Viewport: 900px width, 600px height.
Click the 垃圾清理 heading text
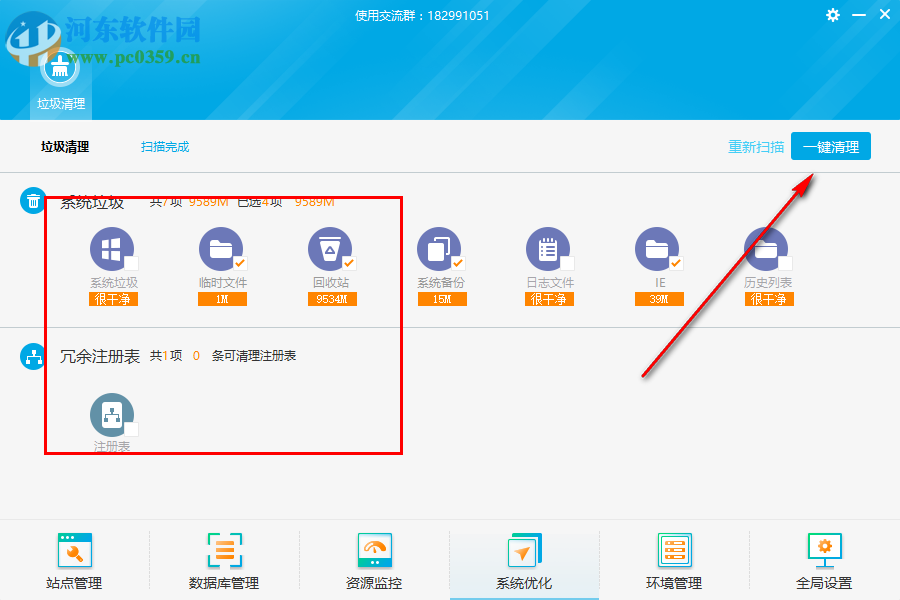coord(65,147)
